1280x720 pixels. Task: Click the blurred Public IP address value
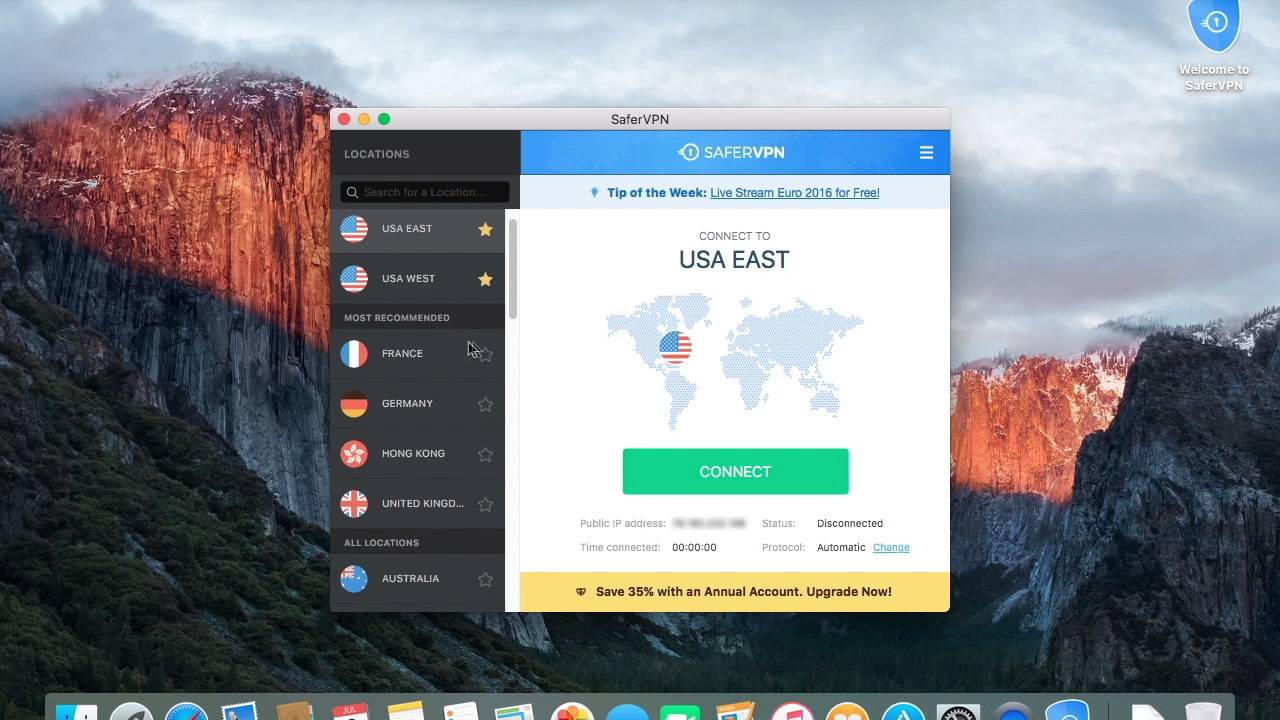click(709, 523)
